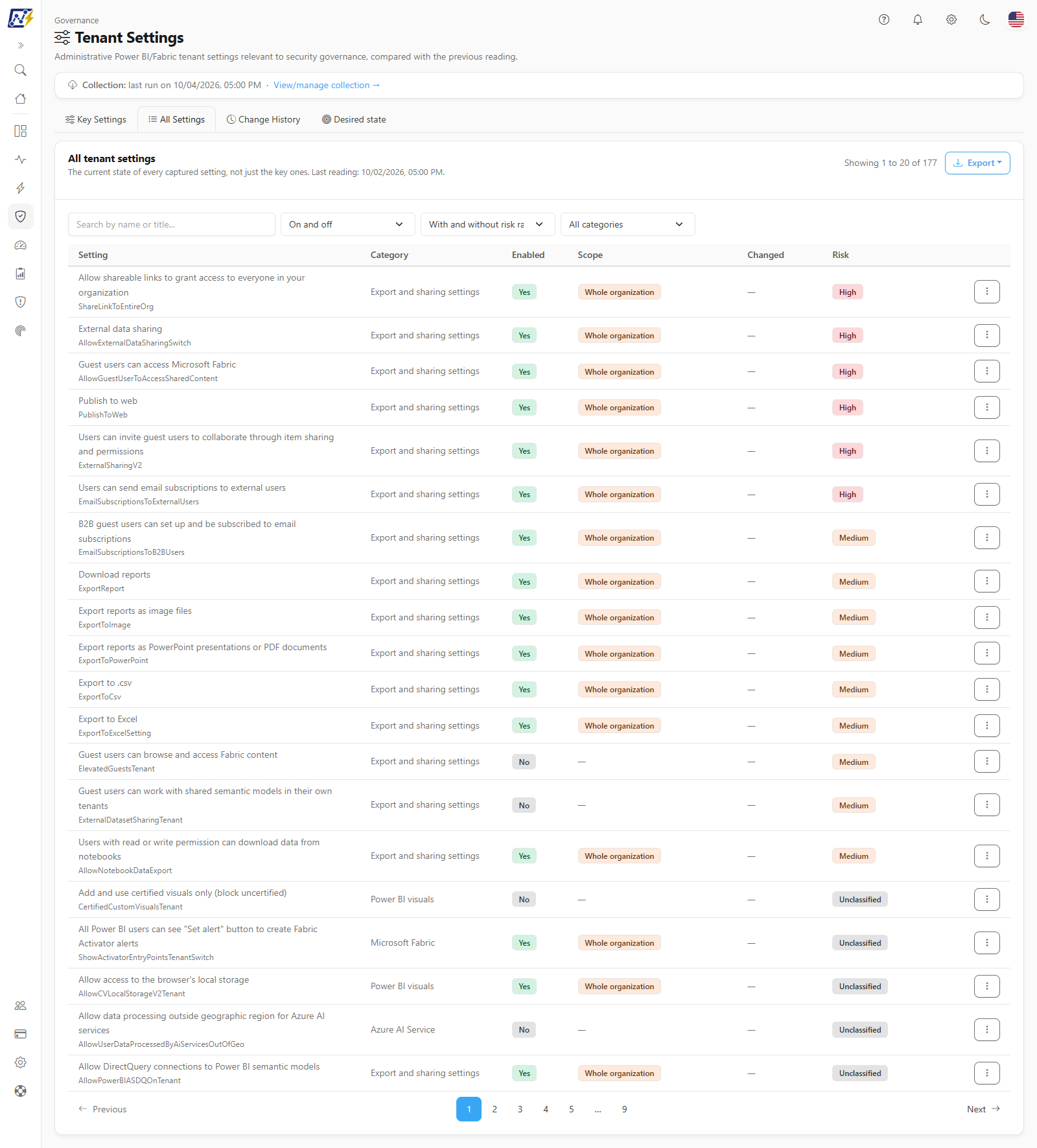Open the search icon in sidebar

click(21, 70)
